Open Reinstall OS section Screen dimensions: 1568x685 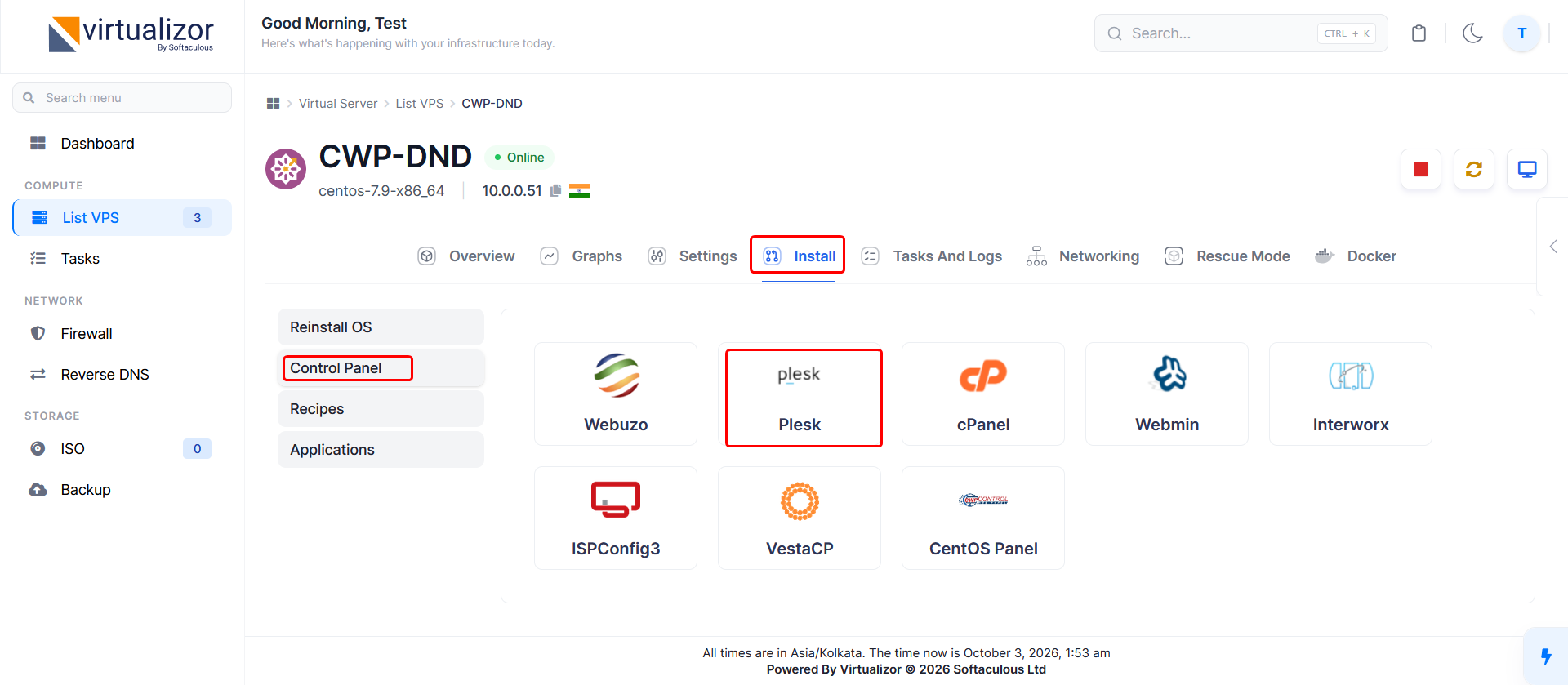pos(381,327)
